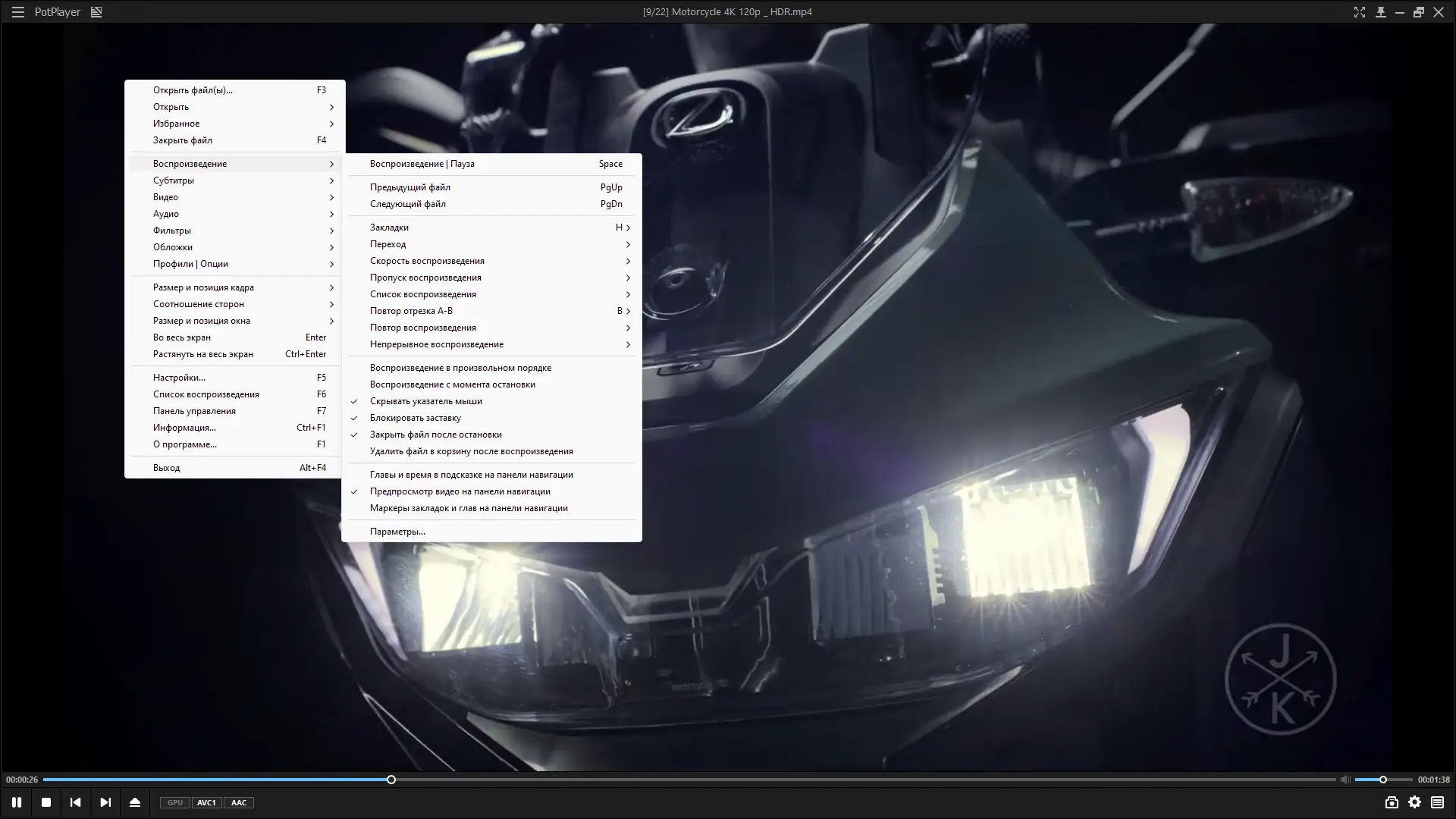
Task: Skip to next track icon
Action: pyautogui.click(x=105, y=802)
